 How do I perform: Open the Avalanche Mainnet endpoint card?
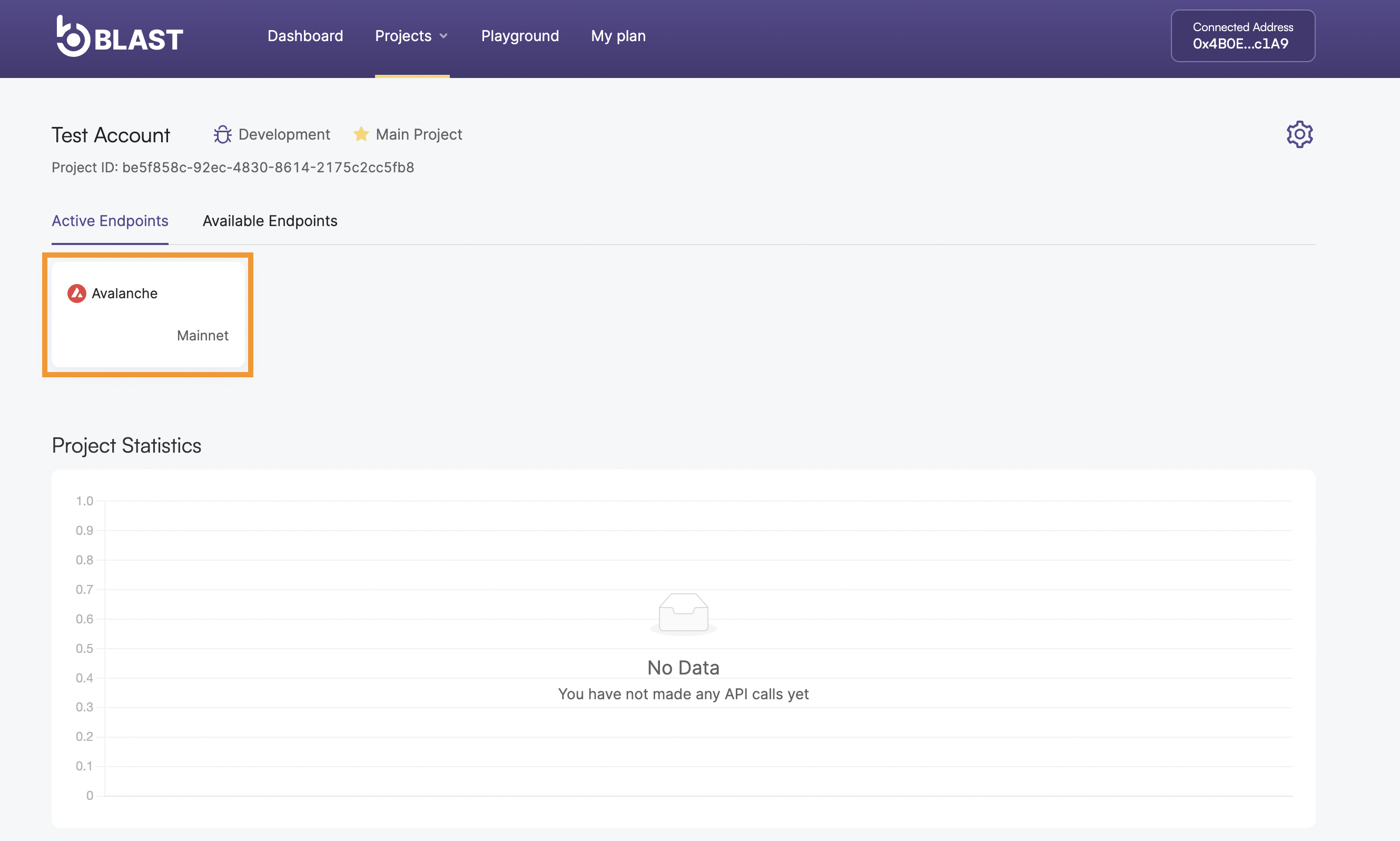click(148, 315)
